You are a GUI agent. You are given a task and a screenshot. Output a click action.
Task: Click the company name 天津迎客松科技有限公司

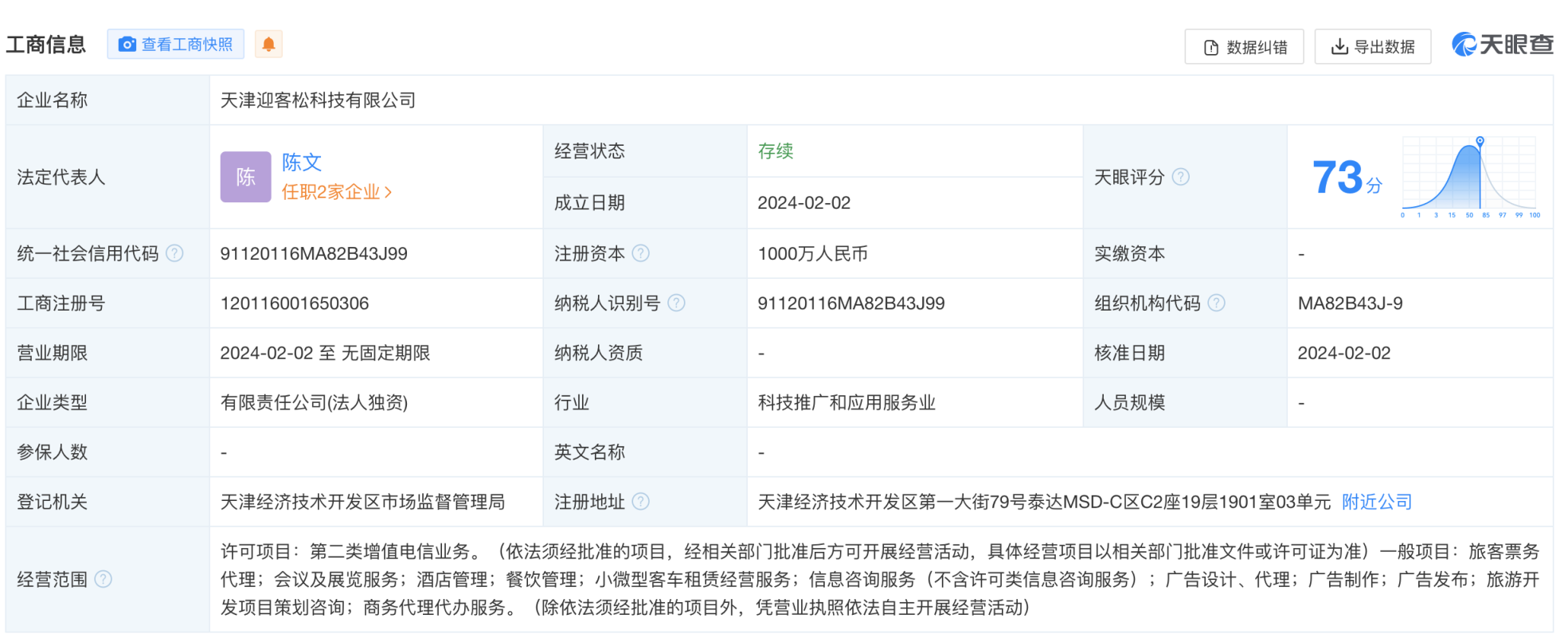(x=318, y=100)
